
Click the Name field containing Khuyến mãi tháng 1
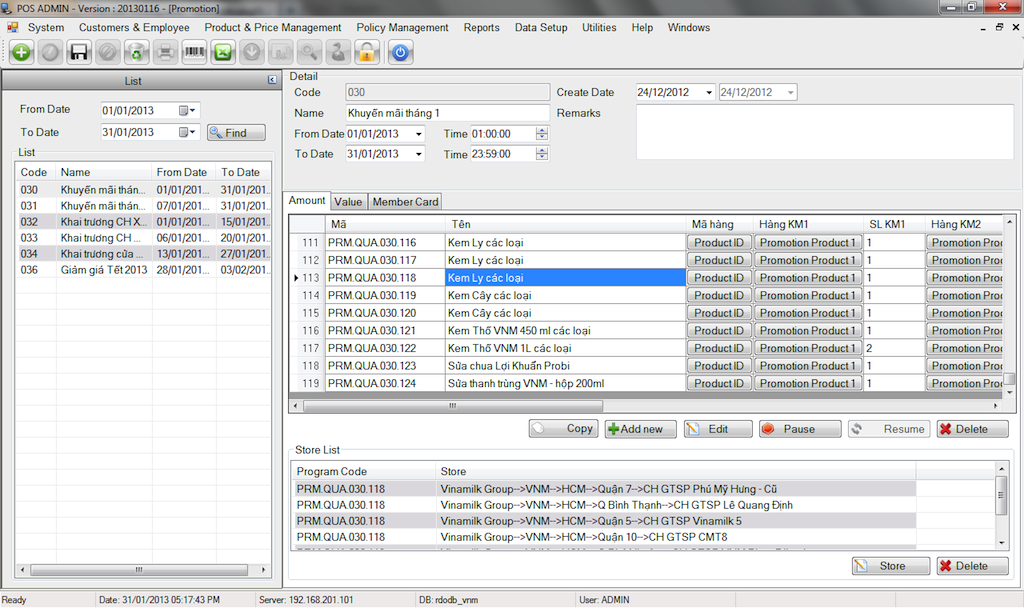[x=447, y=113]
